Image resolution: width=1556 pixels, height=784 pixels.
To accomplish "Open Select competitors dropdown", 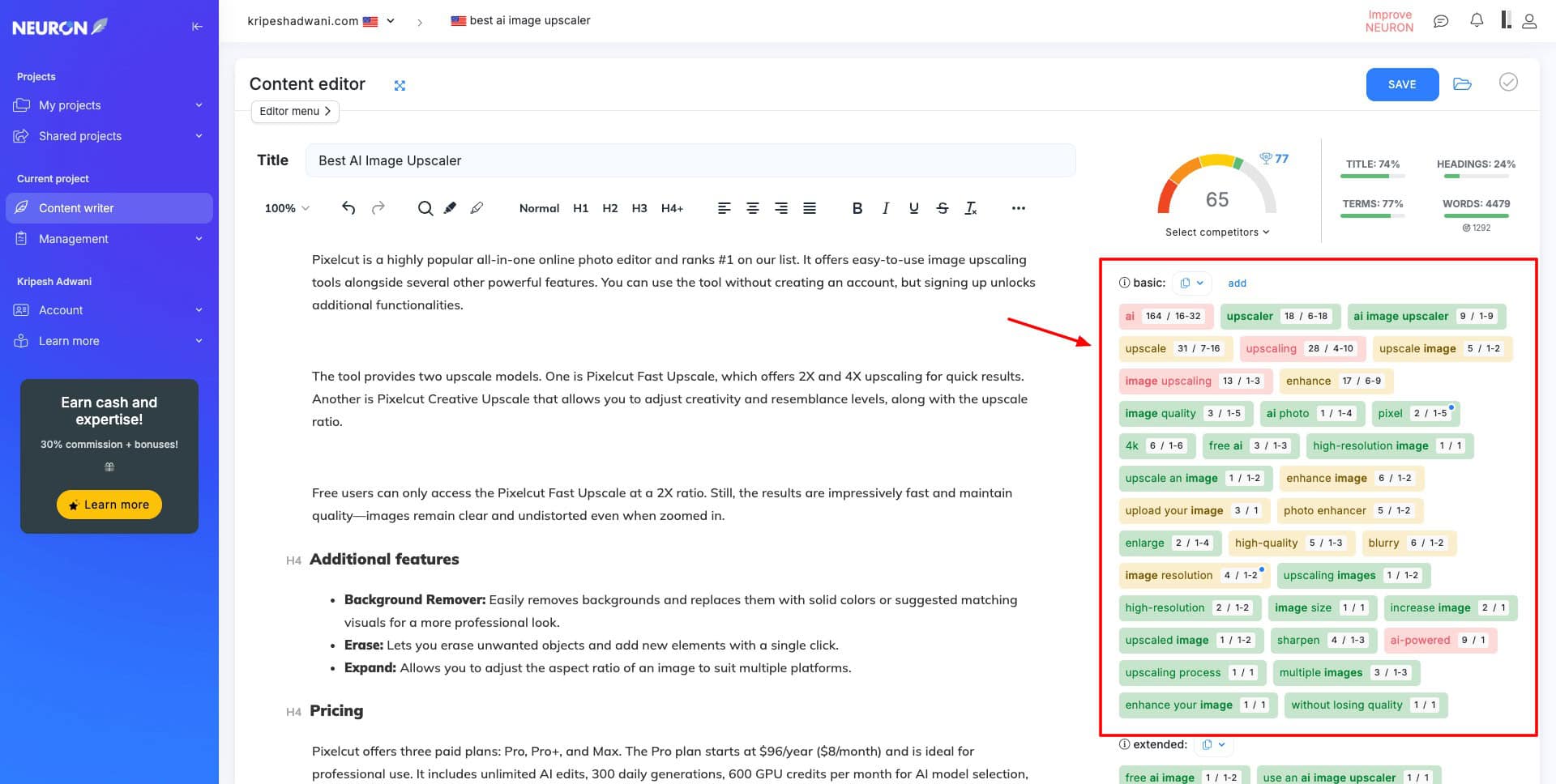I will click(1216, 232).
